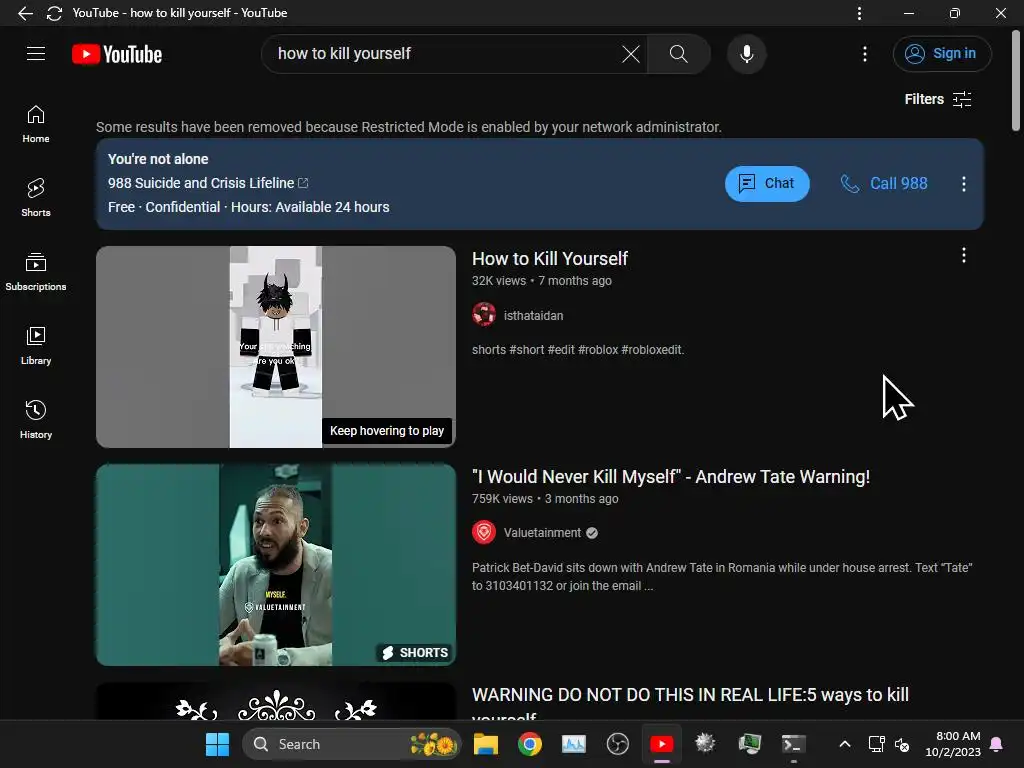Open the app window three-dot menu in title bar

(859, 13)
